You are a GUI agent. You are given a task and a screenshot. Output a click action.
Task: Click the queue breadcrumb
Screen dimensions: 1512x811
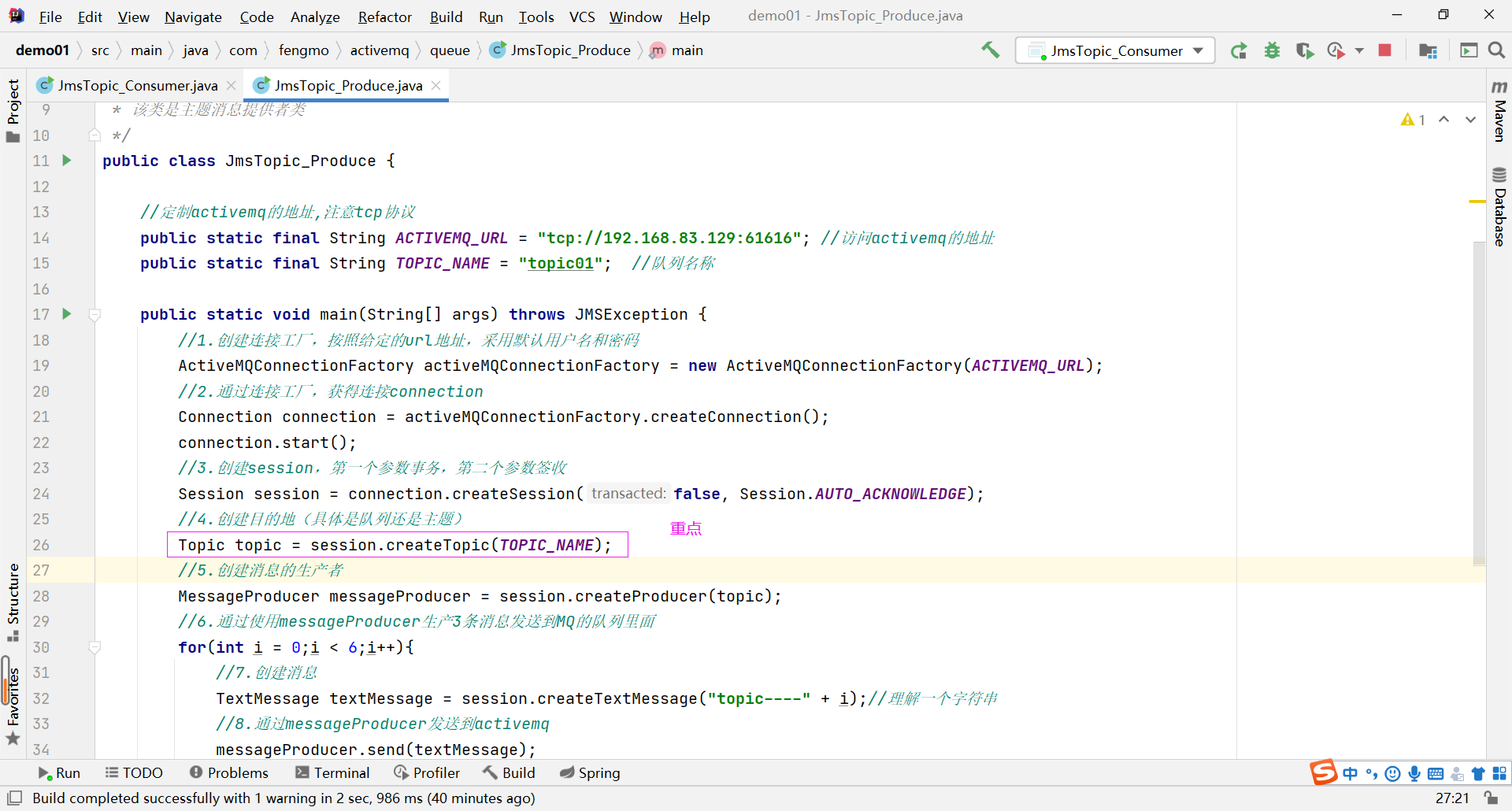coord(450,50)
